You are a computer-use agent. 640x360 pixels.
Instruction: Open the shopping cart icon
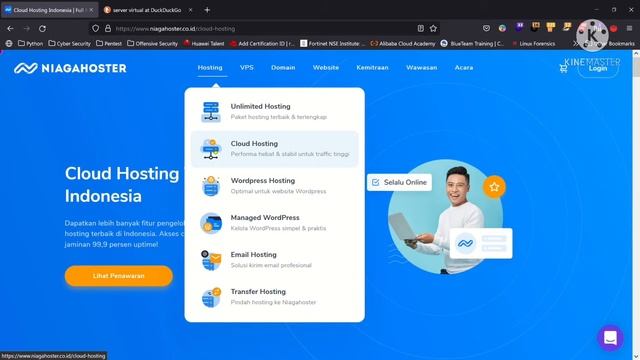(563, 69)
